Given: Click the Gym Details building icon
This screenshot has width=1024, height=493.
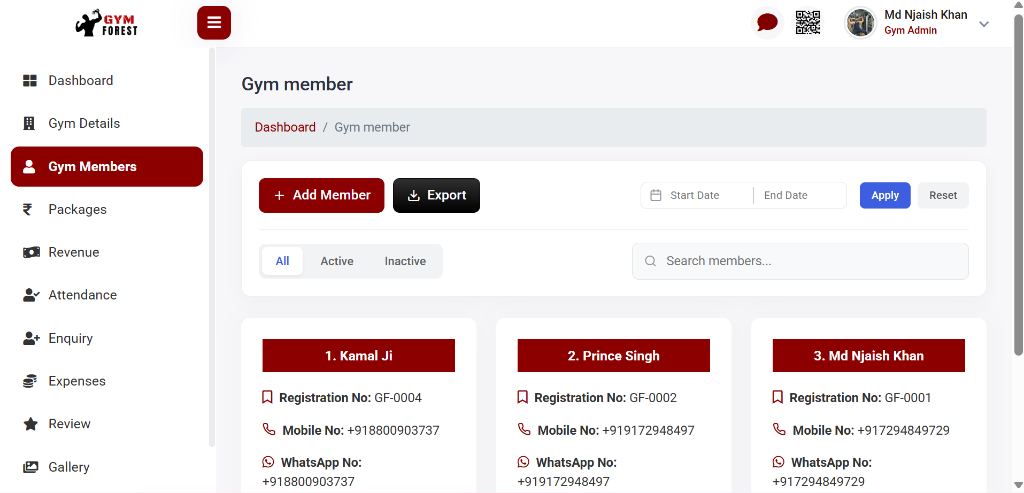Looking at the screenshot, I should (29, 123).
